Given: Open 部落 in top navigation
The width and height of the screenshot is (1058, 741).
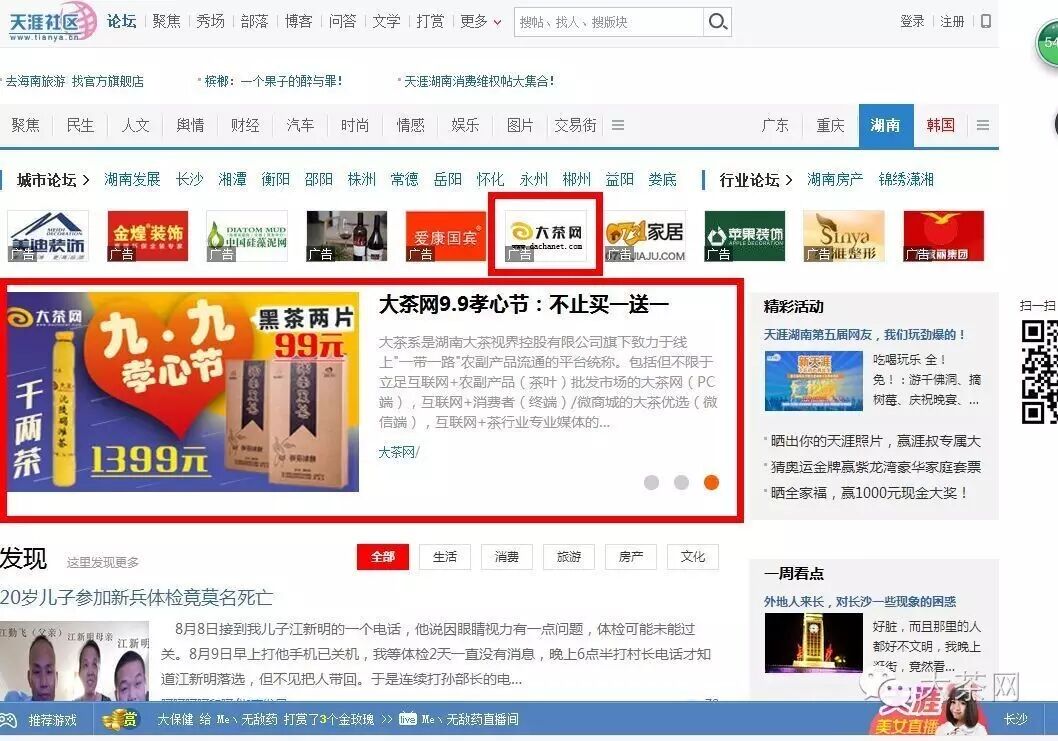Looking at the screenshot, I should pos(254,22).
